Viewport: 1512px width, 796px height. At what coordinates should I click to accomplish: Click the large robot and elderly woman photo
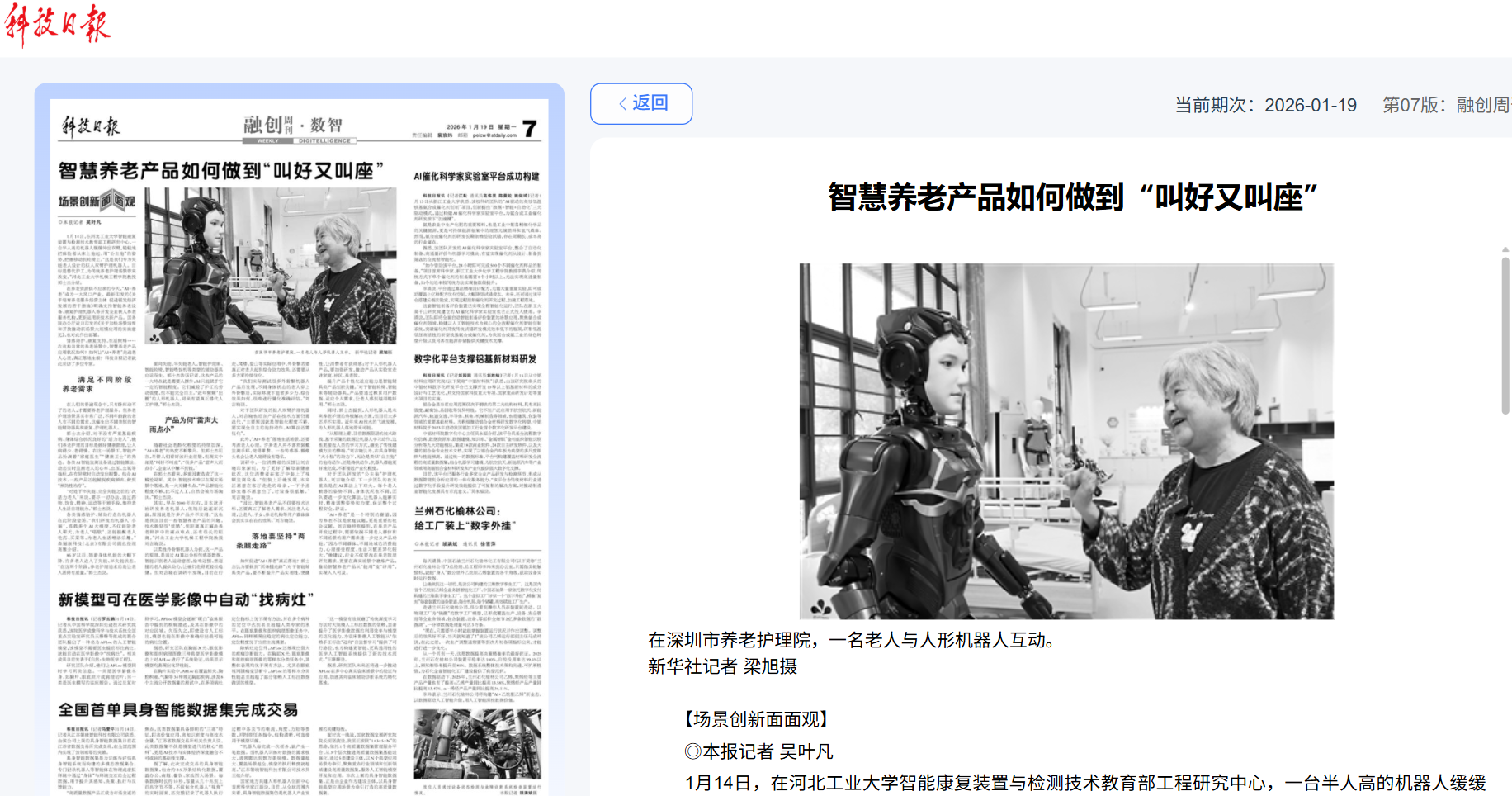click(1065, 441)
